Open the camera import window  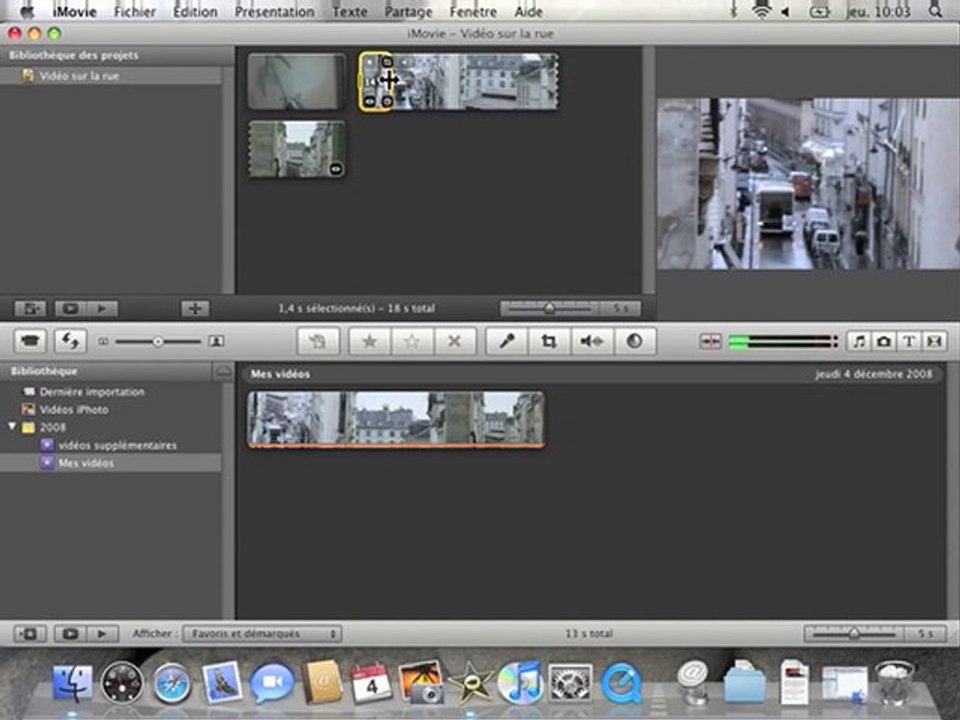click(x=29, y=341)
